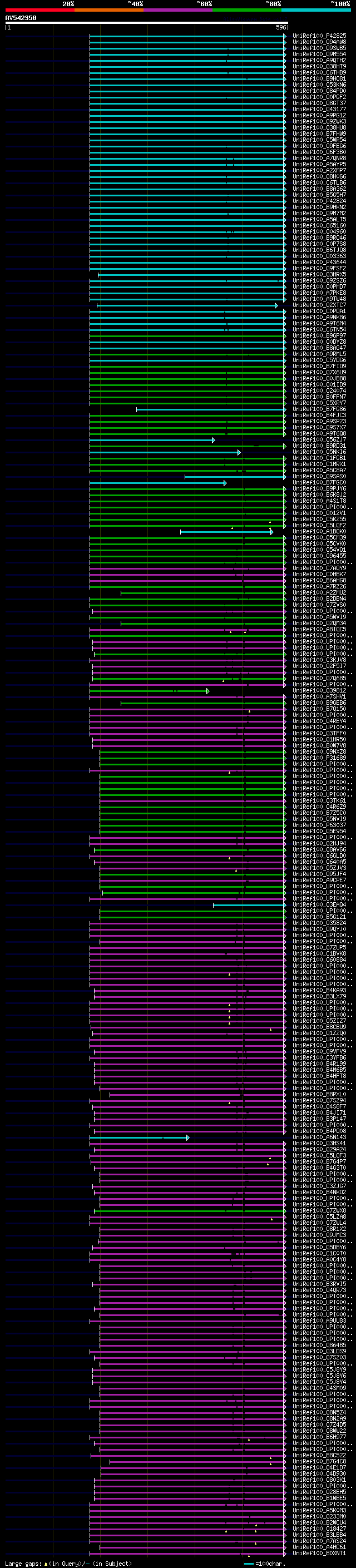Select row label UniRef100_Q28EH5
356x1568 pixels.
tap(319, 1492)
